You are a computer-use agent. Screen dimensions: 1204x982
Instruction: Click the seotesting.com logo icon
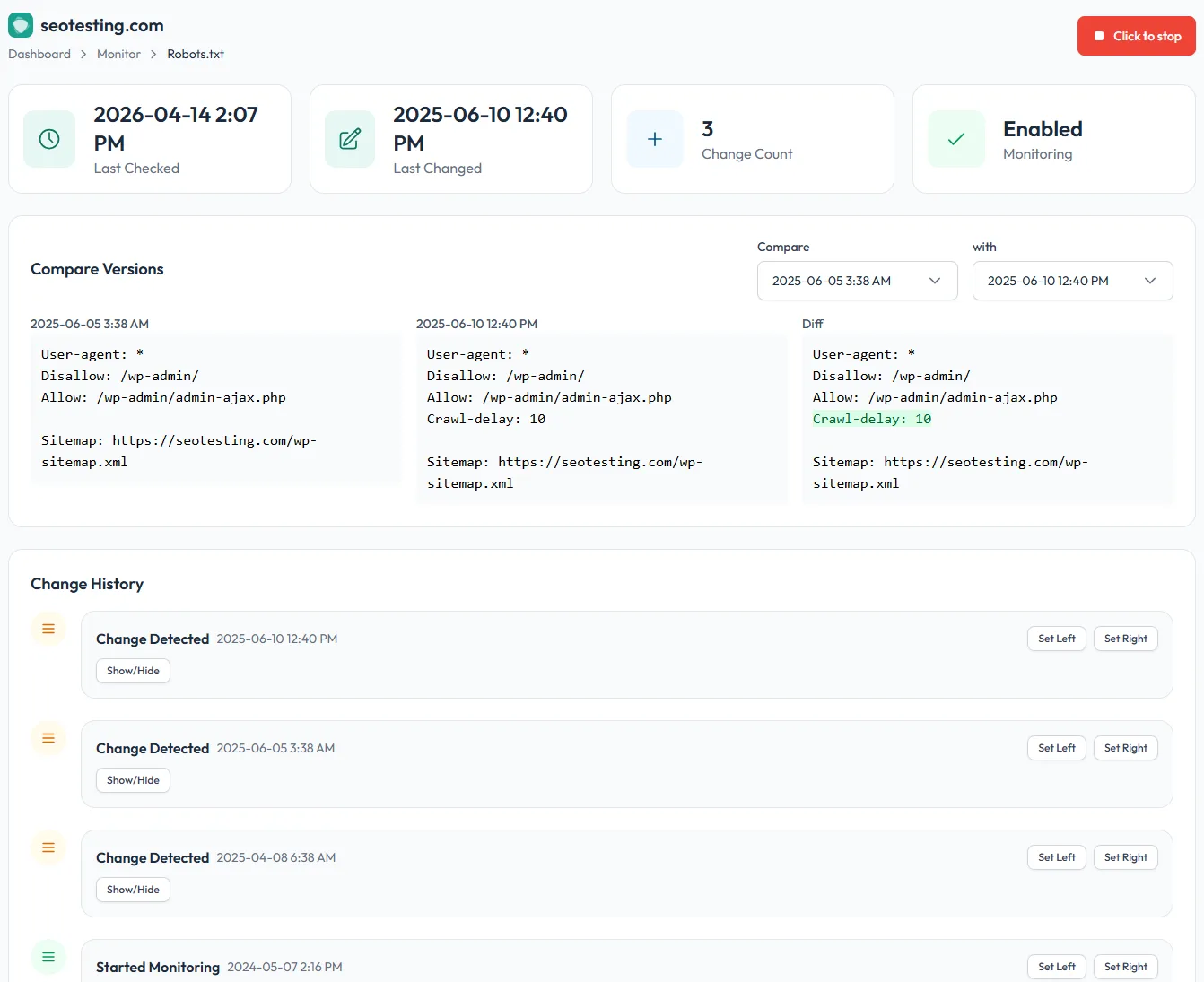click(x=20, y=25)
